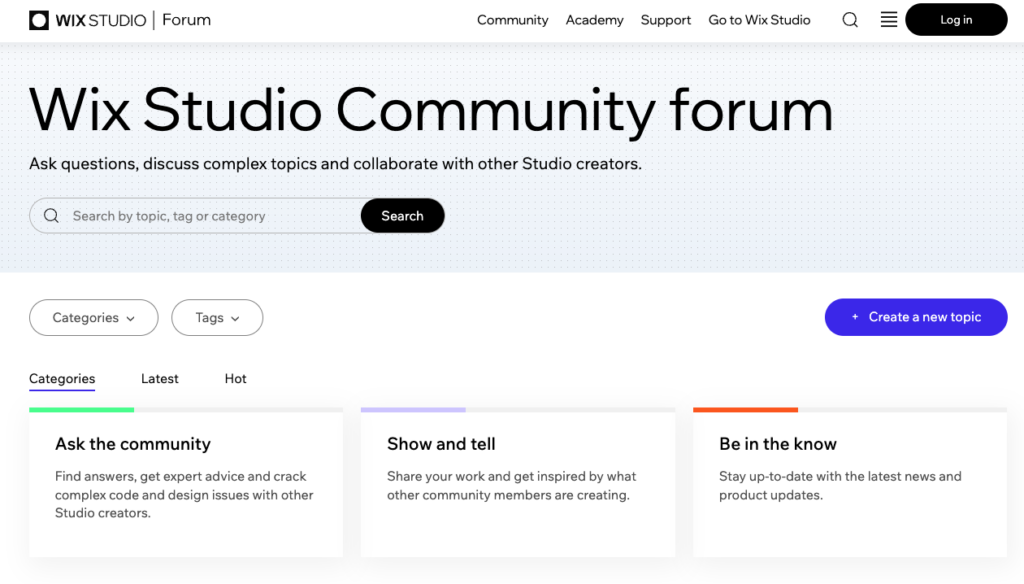Open search via header magnifier icon
Image resolution: width=1024 pixels, height=584 pixels.
tap(850, 20)
